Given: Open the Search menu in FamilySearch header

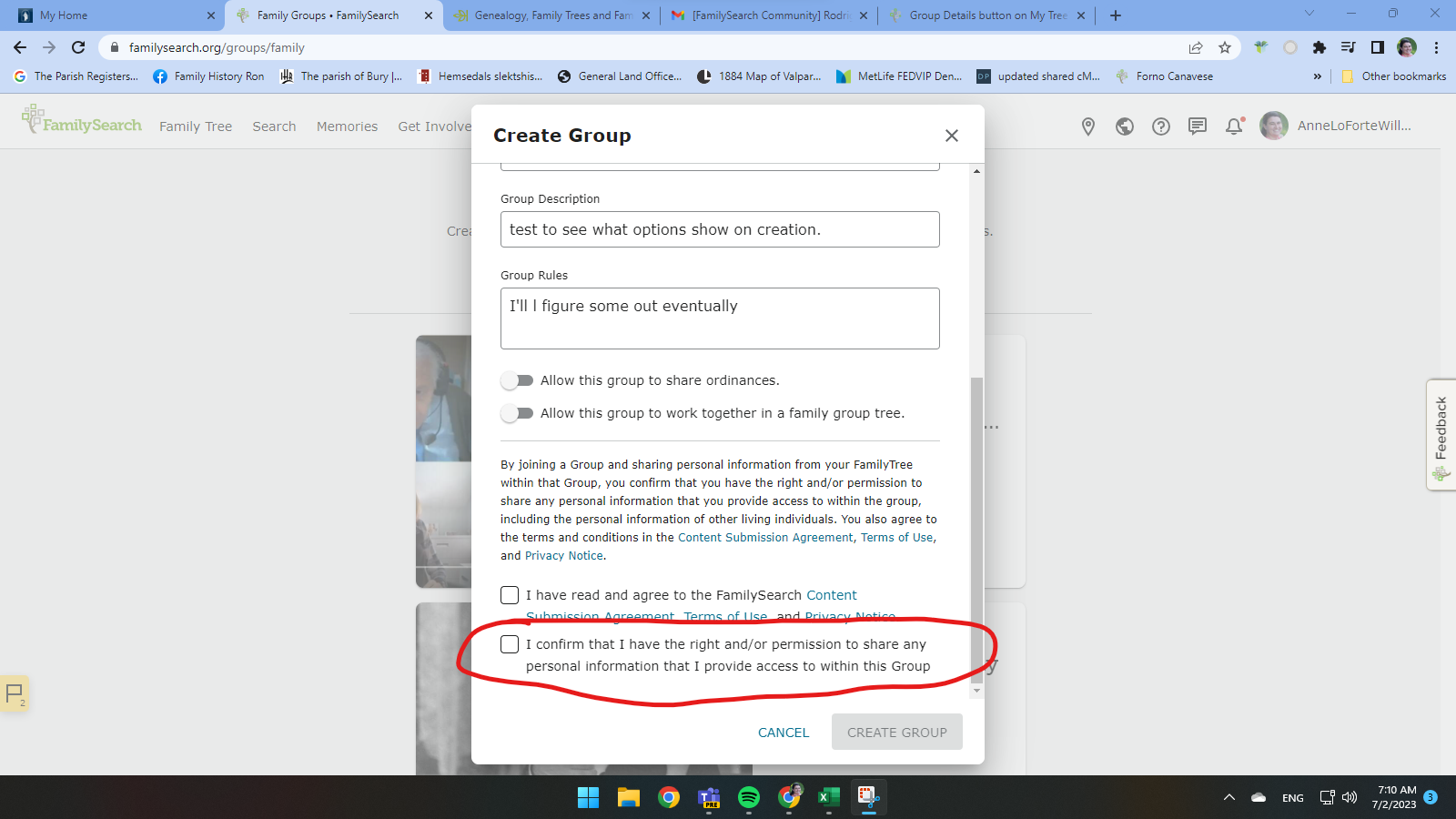Looking at the screenshot, I should click(x=274, y=126).
